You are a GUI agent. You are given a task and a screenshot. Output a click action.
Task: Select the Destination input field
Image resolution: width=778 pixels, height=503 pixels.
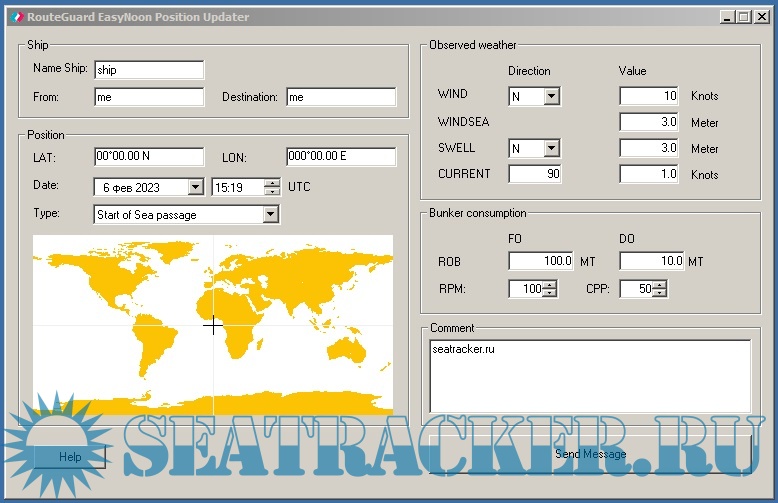tap(340, 97)
